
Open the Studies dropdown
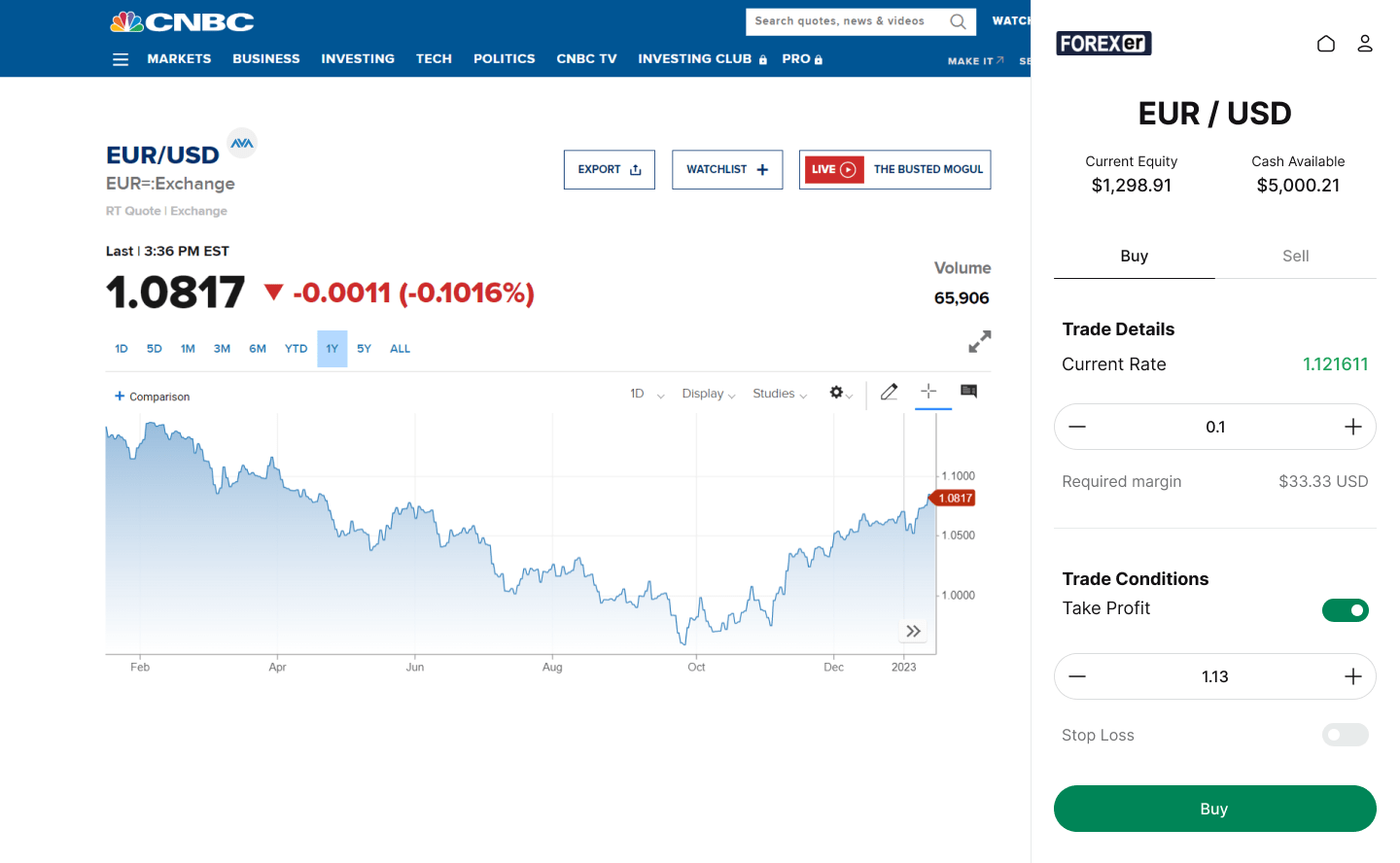tap(780, 394)
